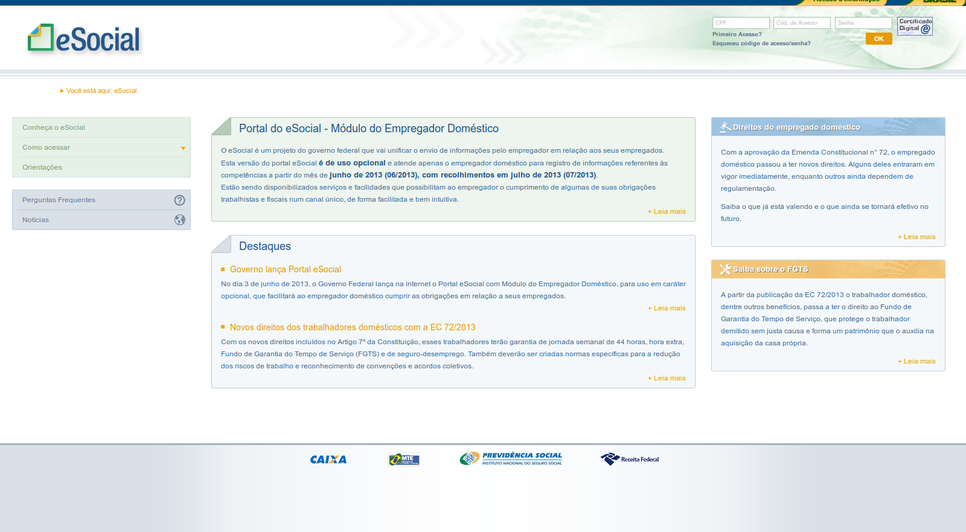This screenshot has height=532, width=966.
Task: Click the orange OK login button
Action: pos(879,39)
